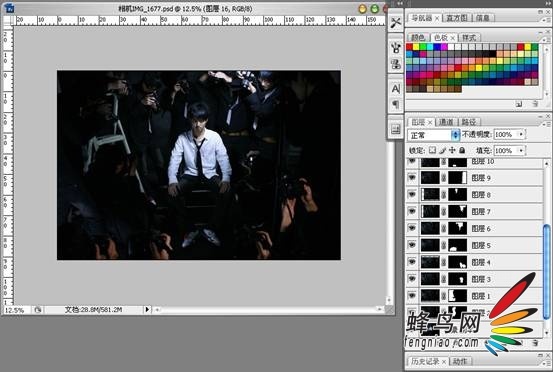The image size is (553, 372).
Task: Open the Character panel (A icon)
Action: [x=396, y=89]
